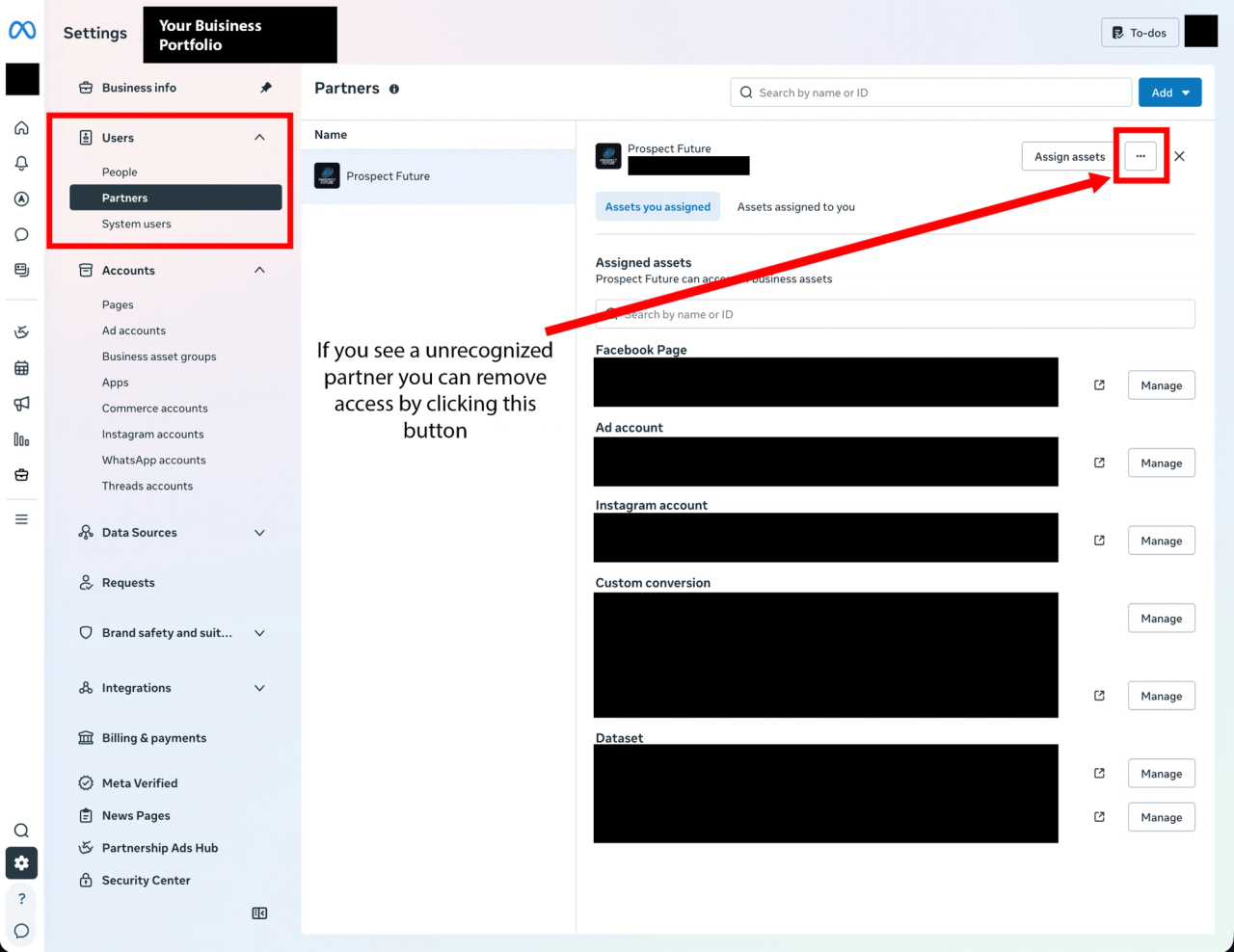This screenshot has height=952, width=1234.
Task: Switch to Assets assigned to you tab
Action: pos(796,207)
